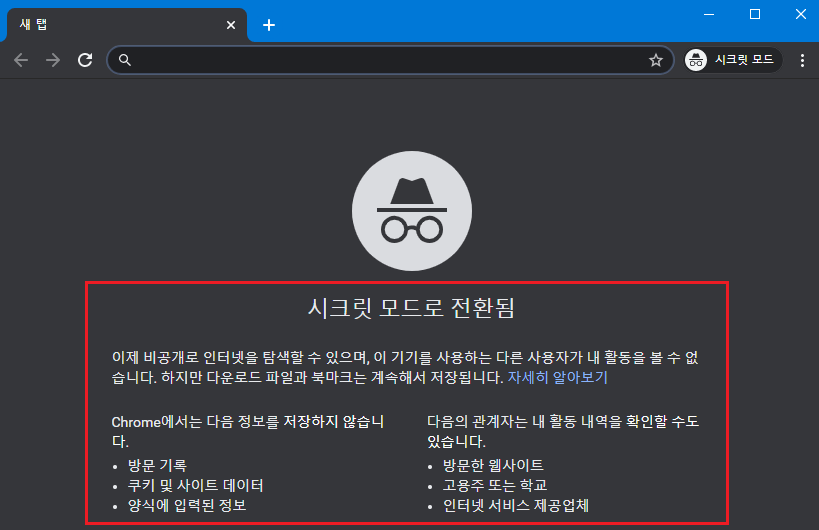Maximize the Chrome window

(x=755, y=15)
